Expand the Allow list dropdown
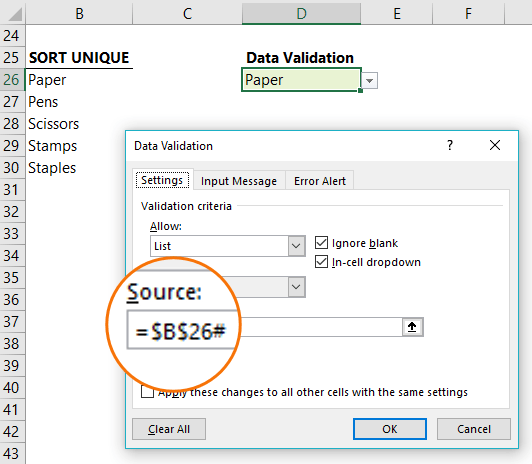This screenshot has height=464, width=532. click(296, 246)
